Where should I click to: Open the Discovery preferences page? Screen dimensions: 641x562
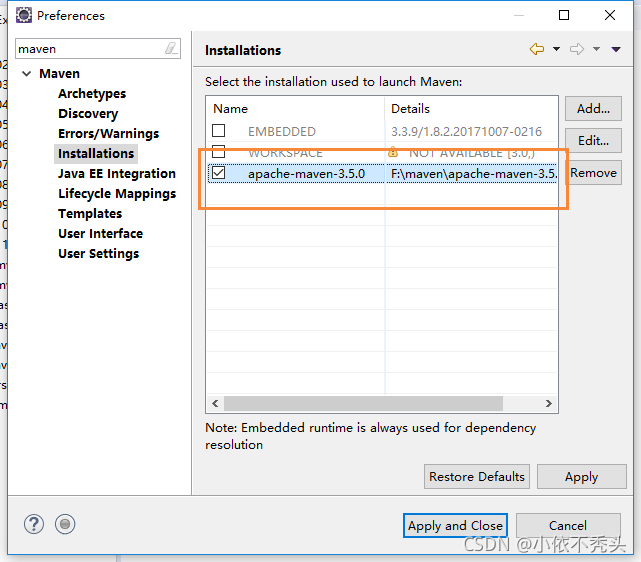(x=88, y=114)
